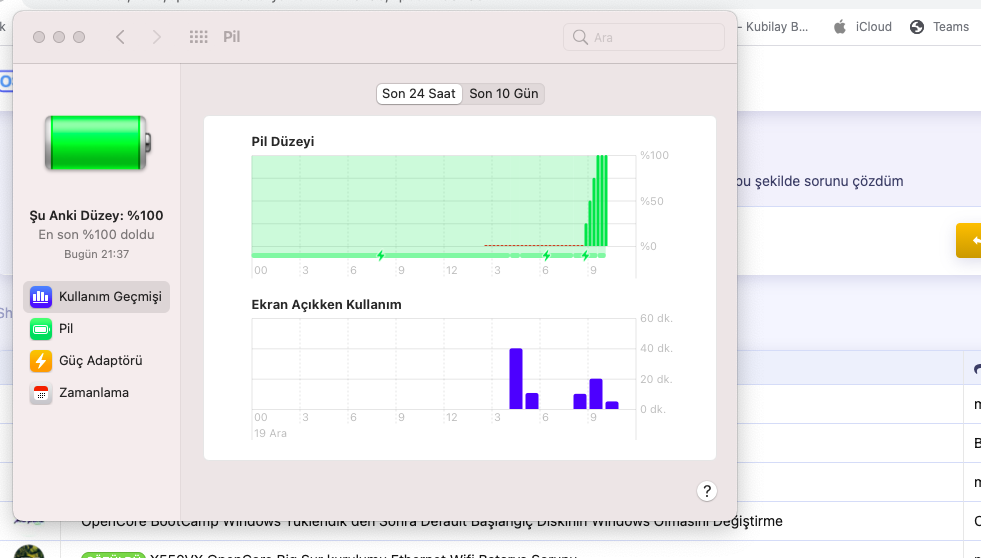This screenshot has height=558, width=981.
Task: Open Güç Adaptörü settings
Action: coord(87,360)
